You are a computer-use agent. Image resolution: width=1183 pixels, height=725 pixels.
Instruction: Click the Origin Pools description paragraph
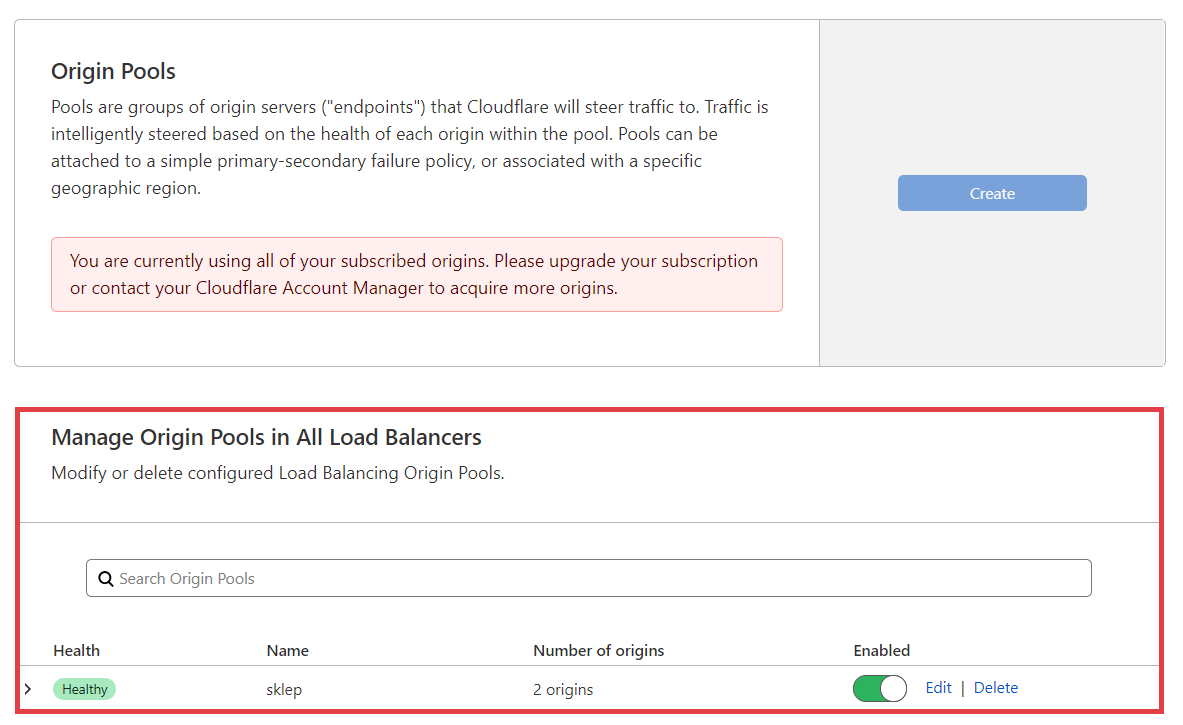coord(410,147)
